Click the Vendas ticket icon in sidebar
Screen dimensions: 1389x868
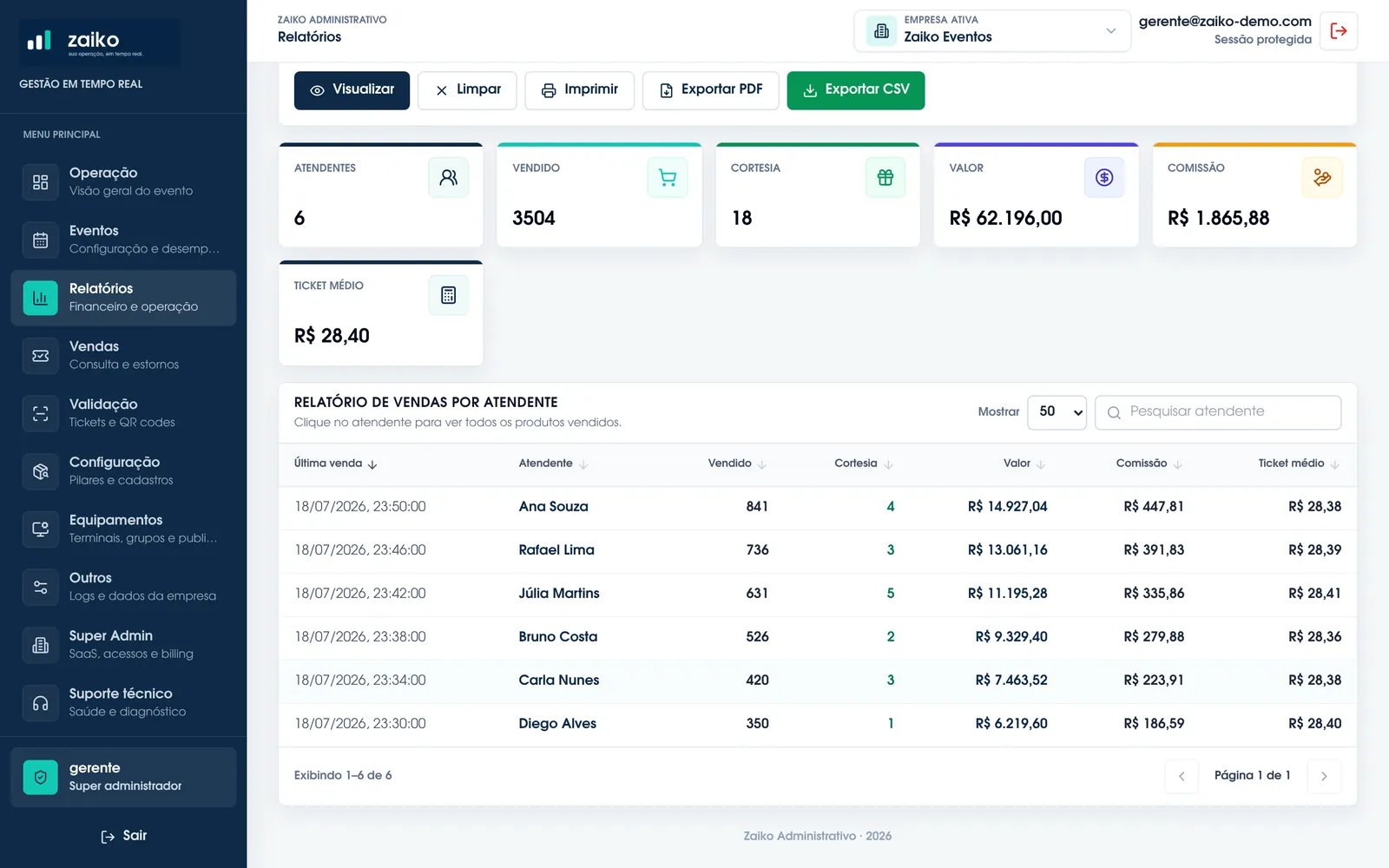point(41,356)
